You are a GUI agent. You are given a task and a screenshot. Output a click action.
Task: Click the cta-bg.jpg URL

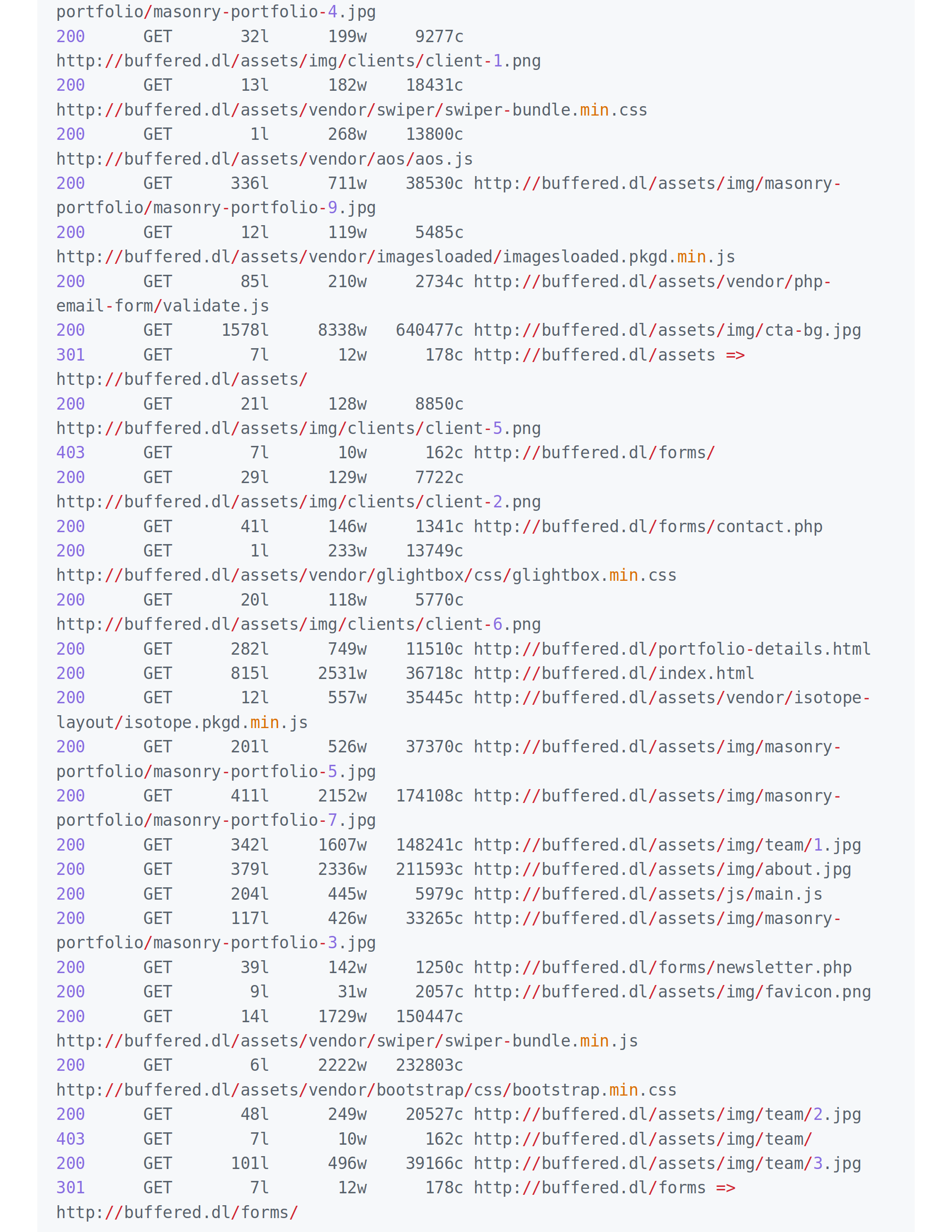click(667, 330)
